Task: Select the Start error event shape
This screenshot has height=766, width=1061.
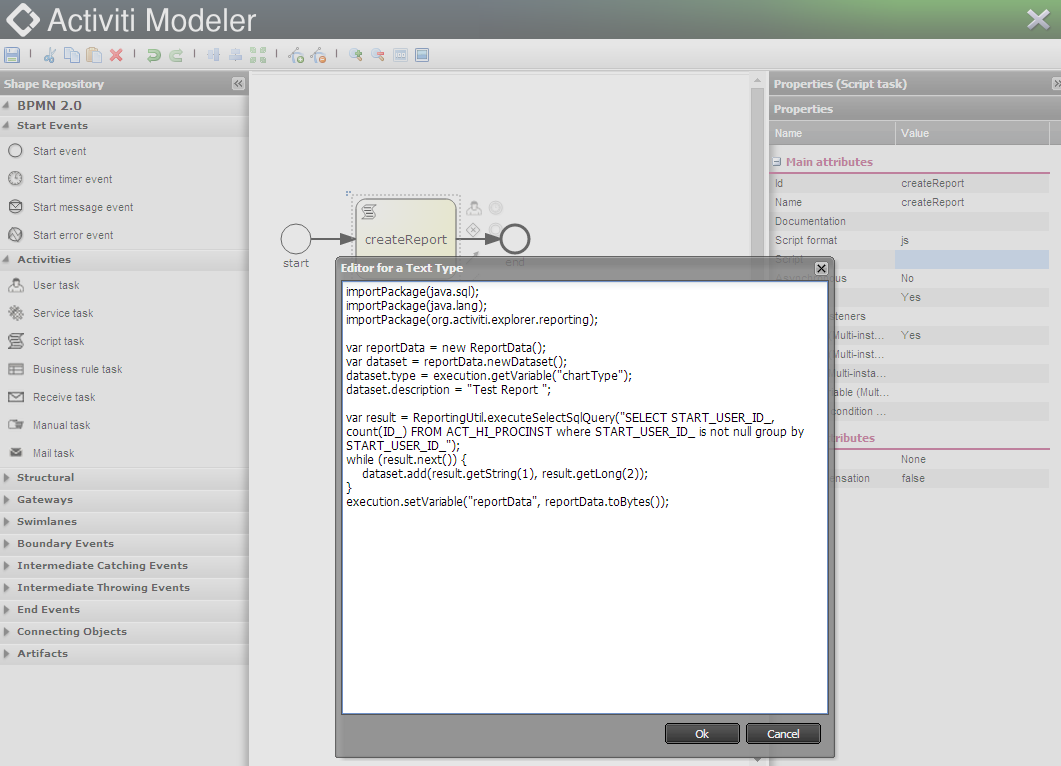Action: [73, 235]
